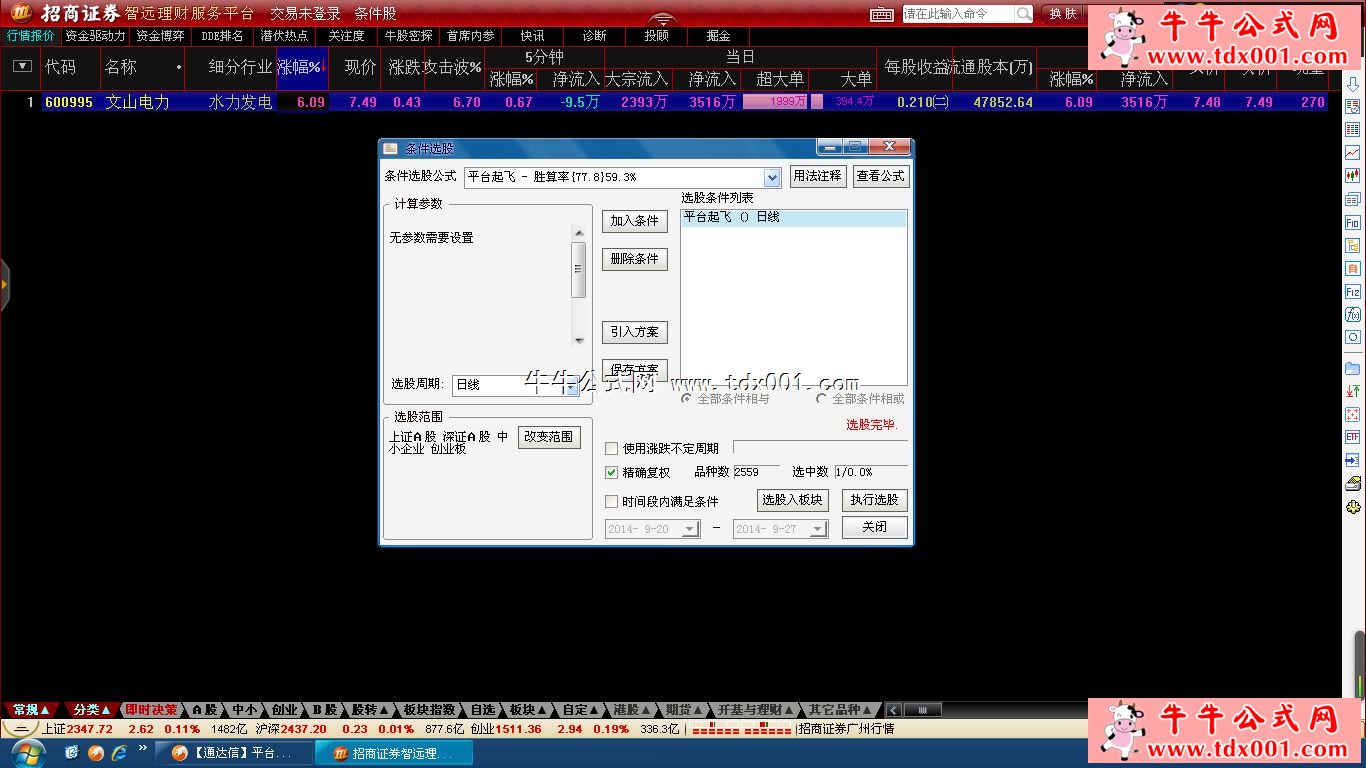
Task: Open the start date 2014-9-20 dropdown
Action: pos(690,529)
